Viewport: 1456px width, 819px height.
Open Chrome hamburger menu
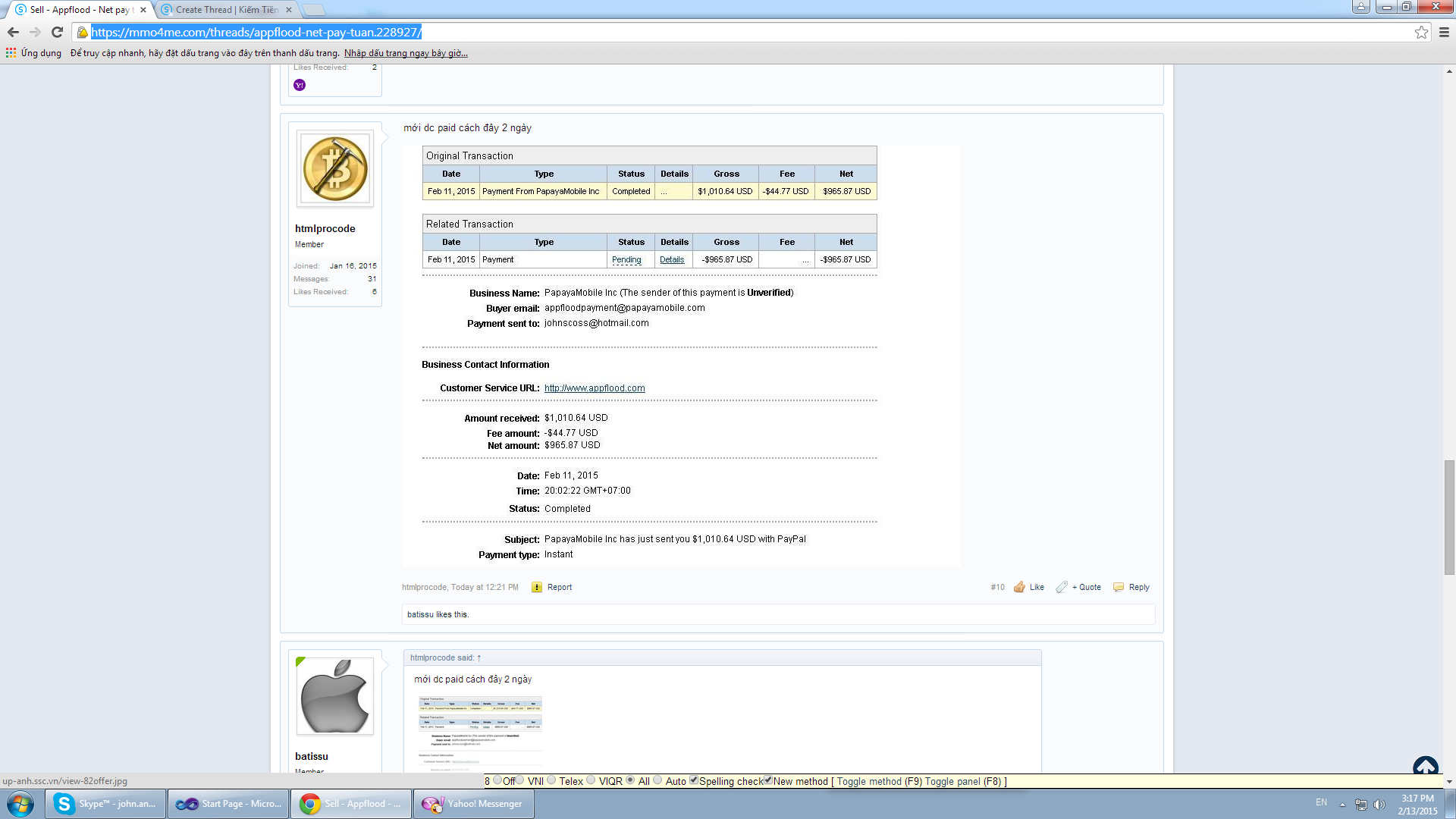1444,32
